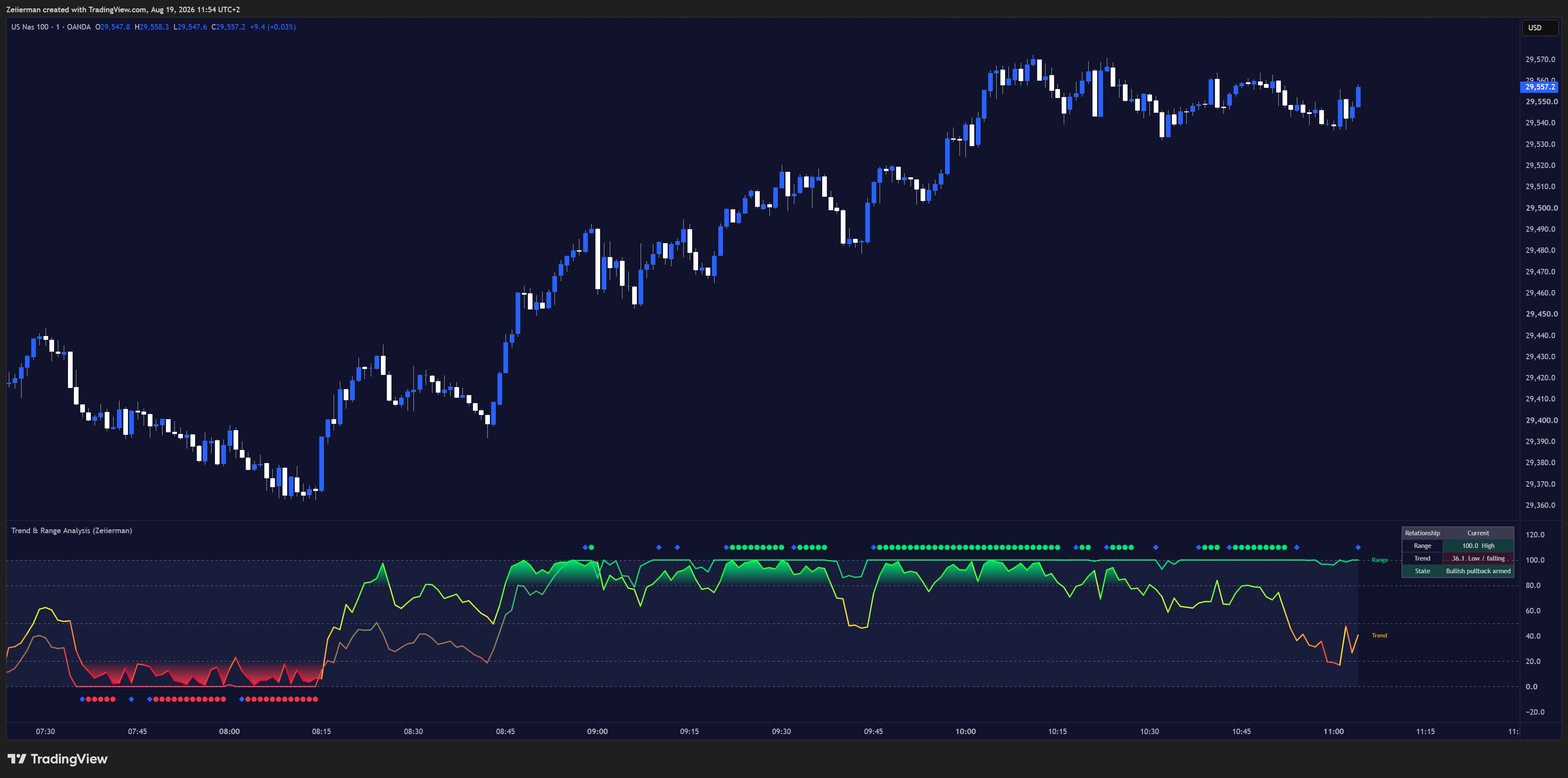Open the USD currency selector
Image resolution: width=1568 pixels, height=778 pixels.
tap(1539, 27)
